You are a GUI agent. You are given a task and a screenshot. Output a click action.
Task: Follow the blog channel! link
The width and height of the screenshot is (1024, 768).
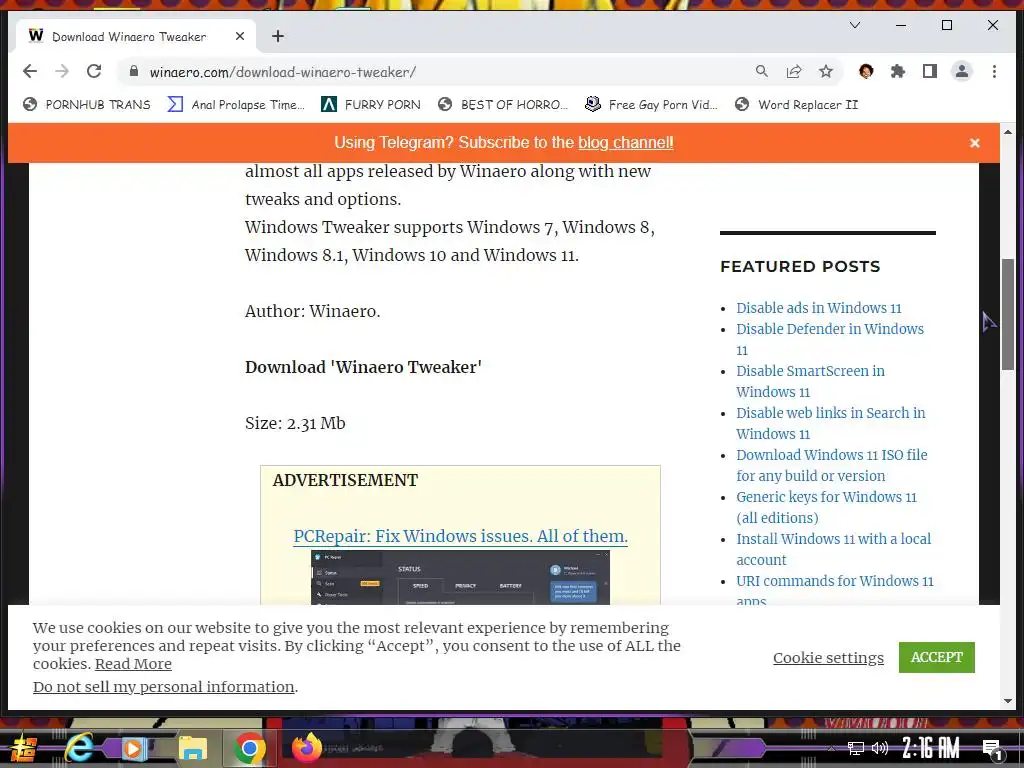point(626,142)
